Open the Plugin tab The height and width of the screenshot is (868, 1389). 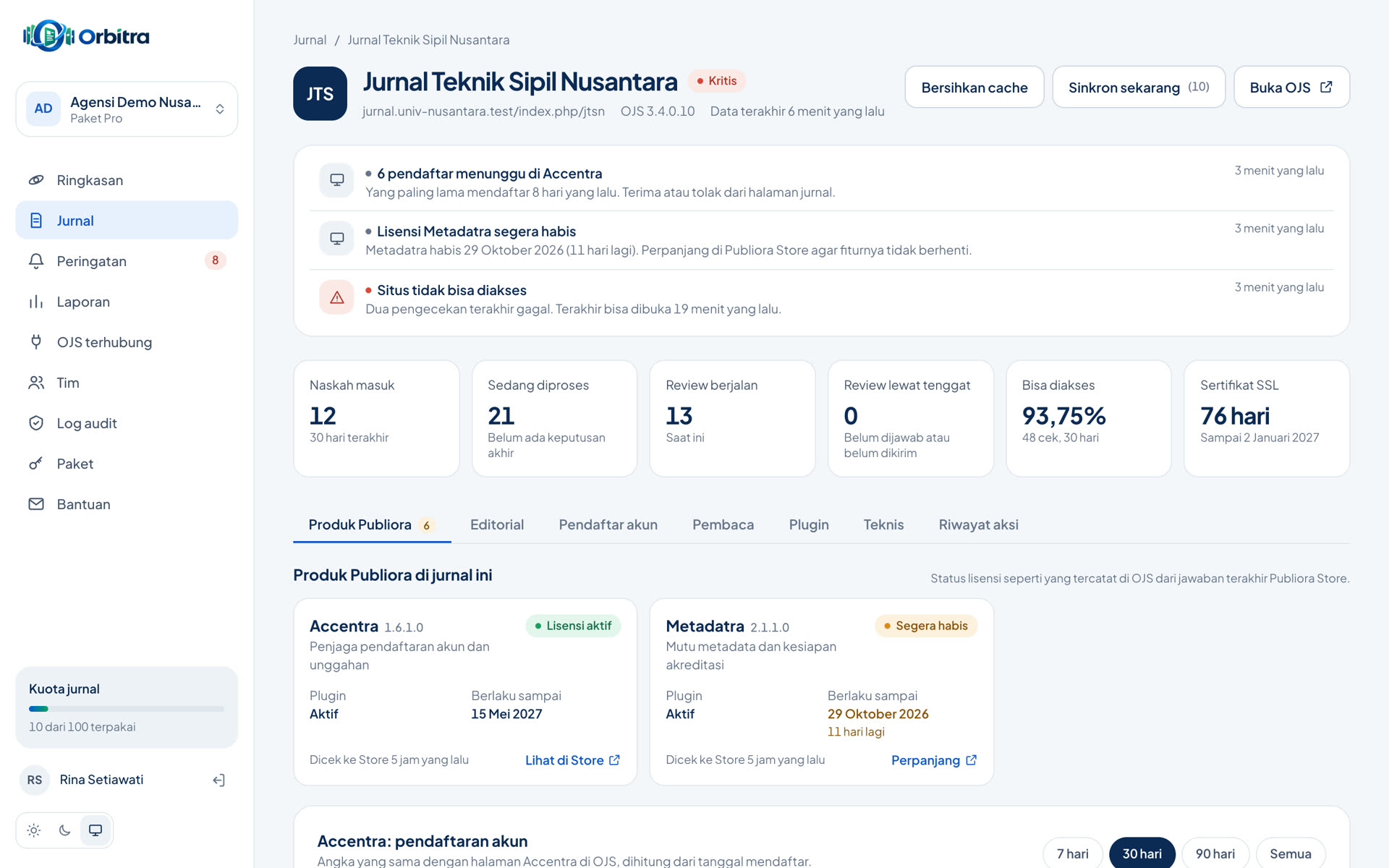click(x=809, y=524)
